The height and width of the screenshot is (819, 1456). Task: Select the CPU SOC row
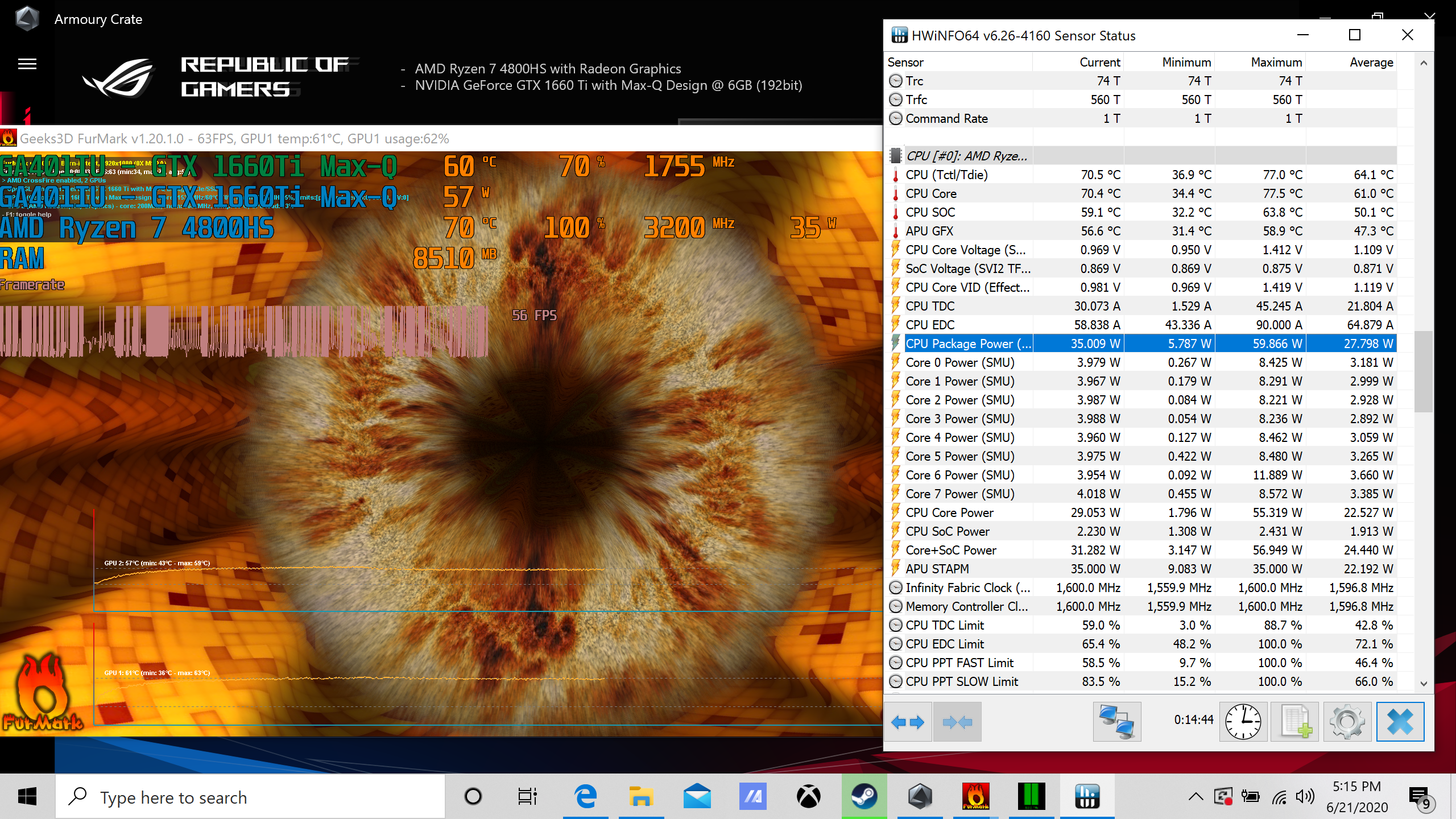pos(1141,212)
